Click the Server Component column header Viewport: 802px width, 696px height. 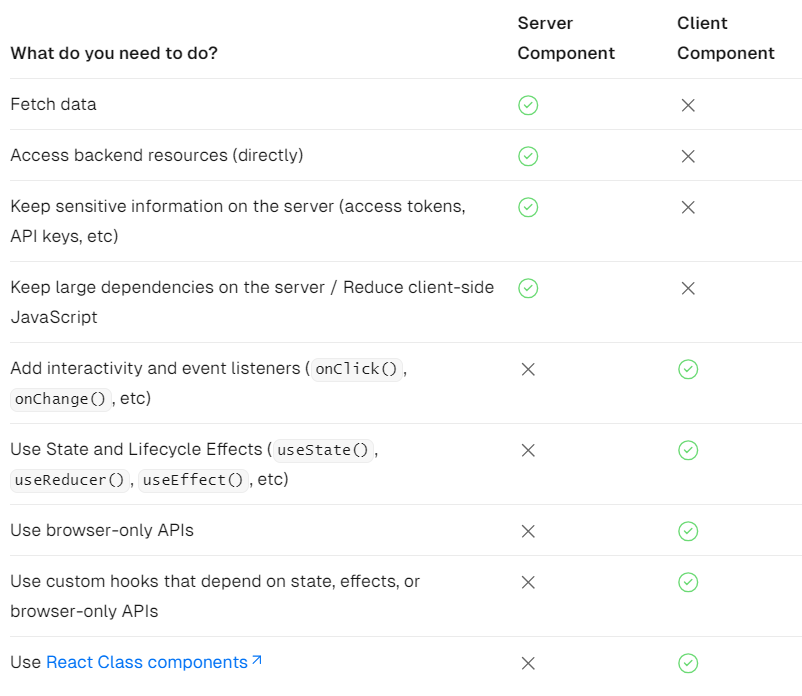[566, 38]
